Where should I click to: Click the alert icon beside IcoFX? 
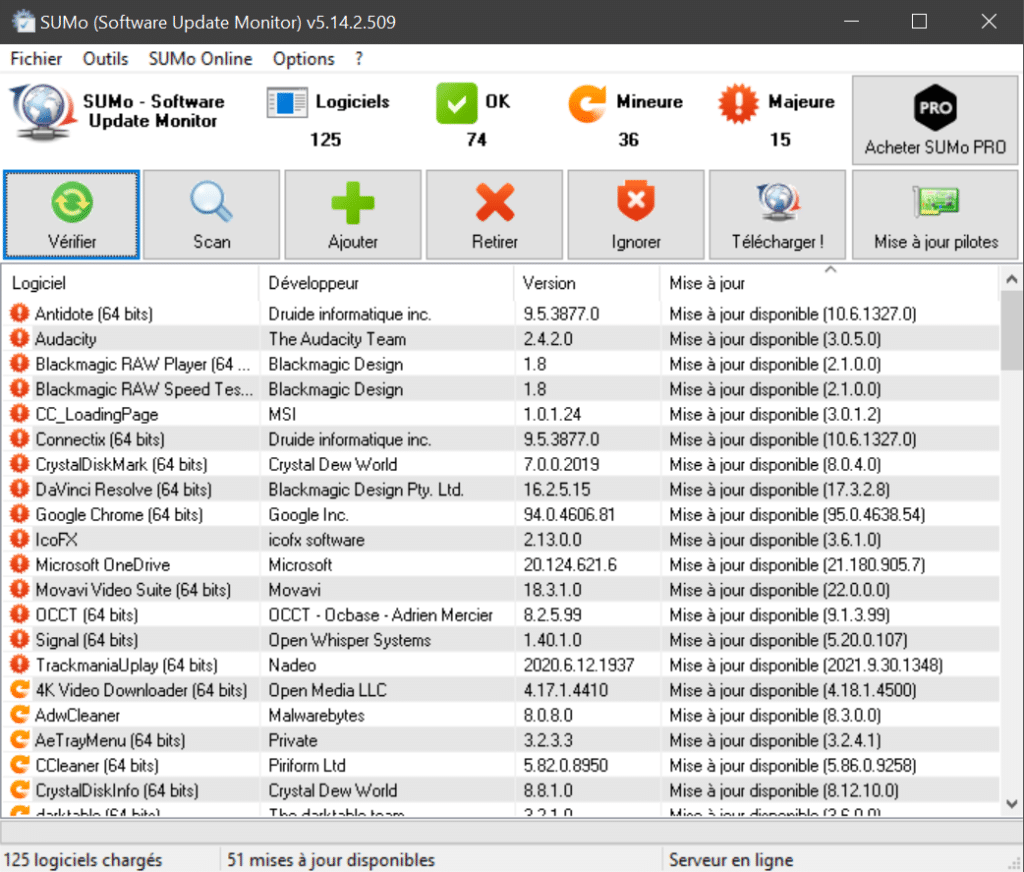click(x=20, y=540)
